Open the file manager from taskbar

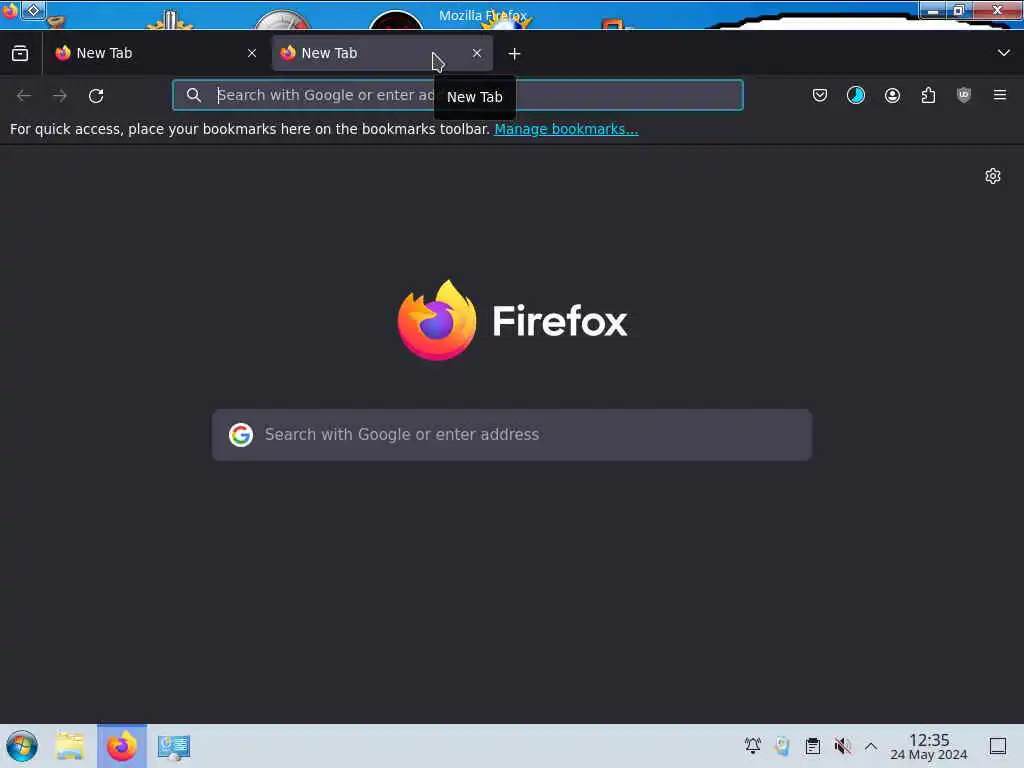(x=70, y=746)
